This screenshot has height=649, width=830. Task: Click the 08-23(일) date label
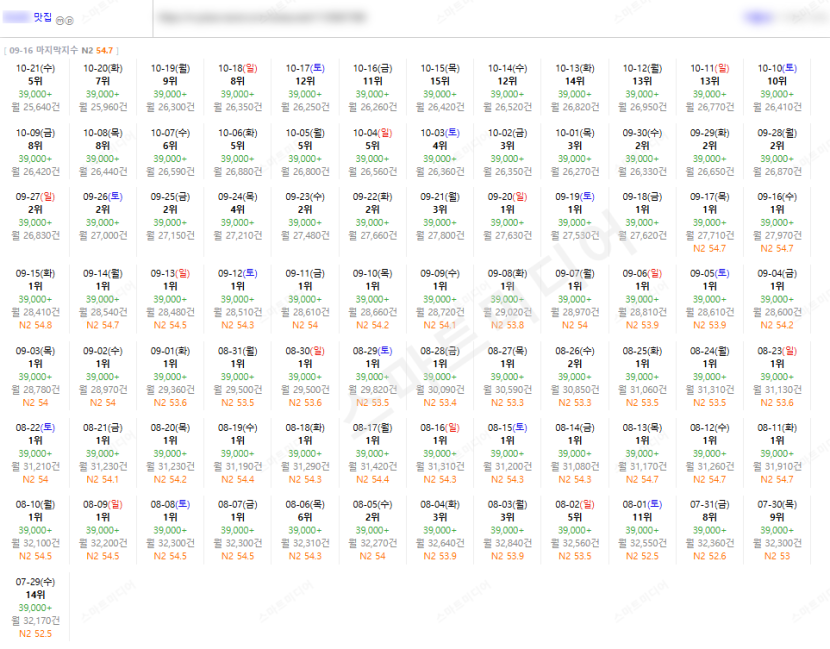point(777,351)
